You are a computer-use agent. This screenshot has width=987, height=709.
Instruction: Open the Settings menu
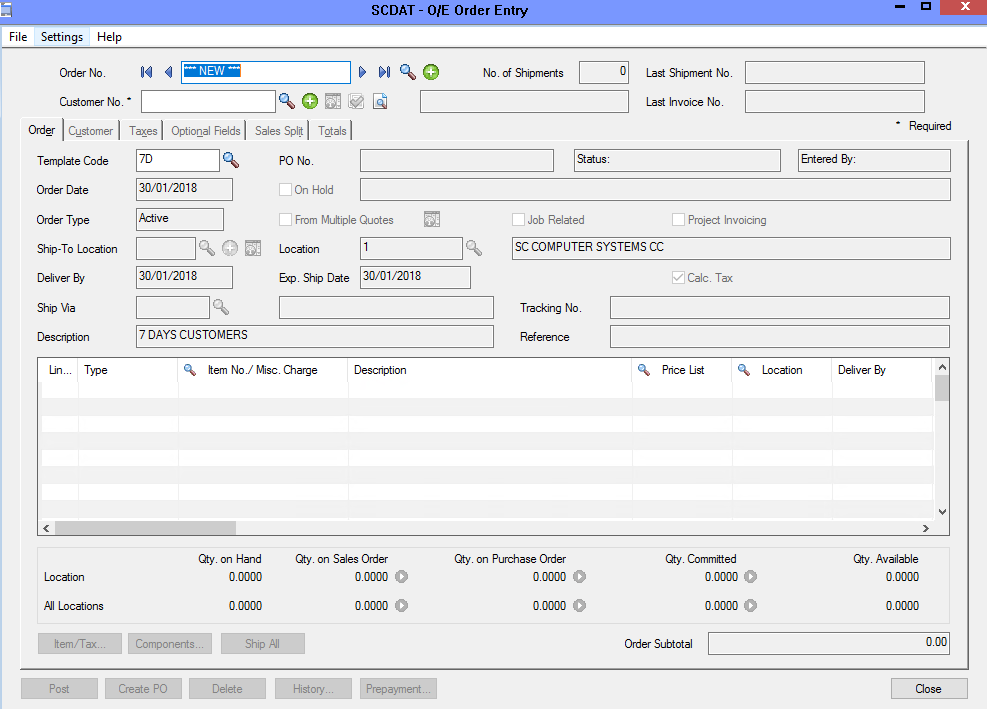62,37
